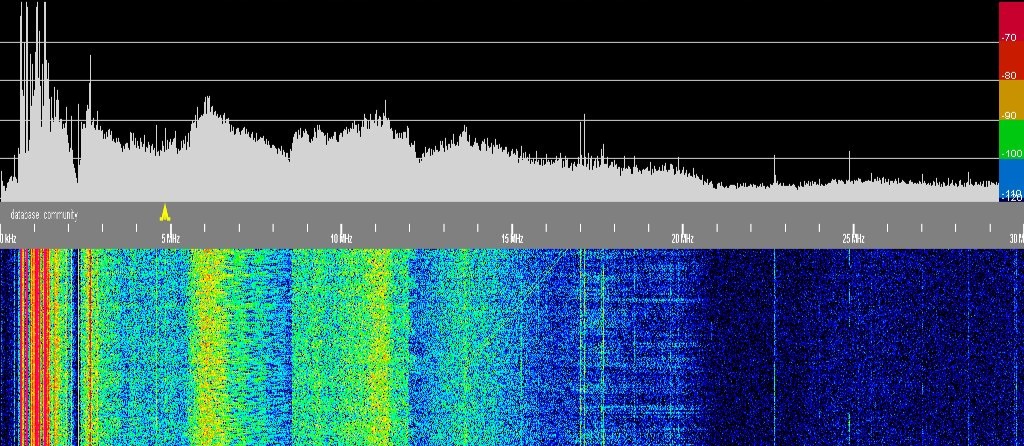Image resolution: width=1024 pixels, height=446 pixels.
Task: Click the yellow tuning marker on the scale
Action: [x=165, y=212]
